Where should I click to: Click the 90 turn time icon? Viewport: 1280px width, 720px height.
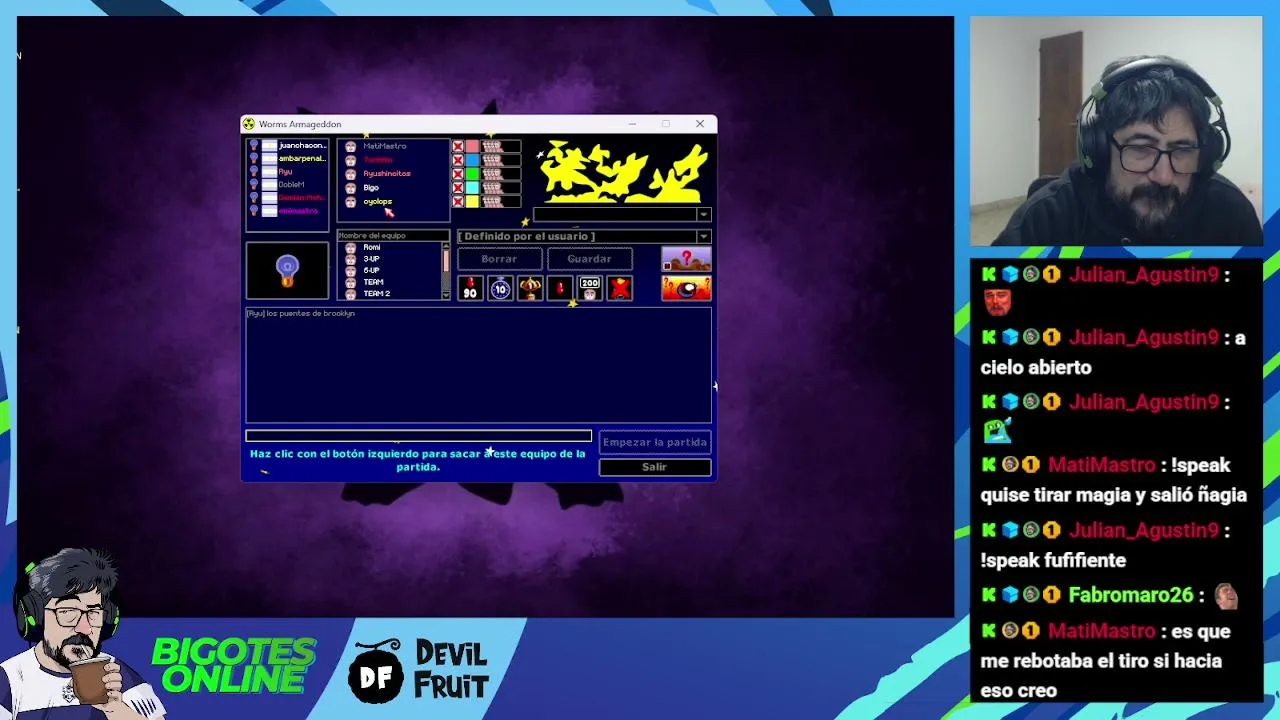[x=470, y=289]
